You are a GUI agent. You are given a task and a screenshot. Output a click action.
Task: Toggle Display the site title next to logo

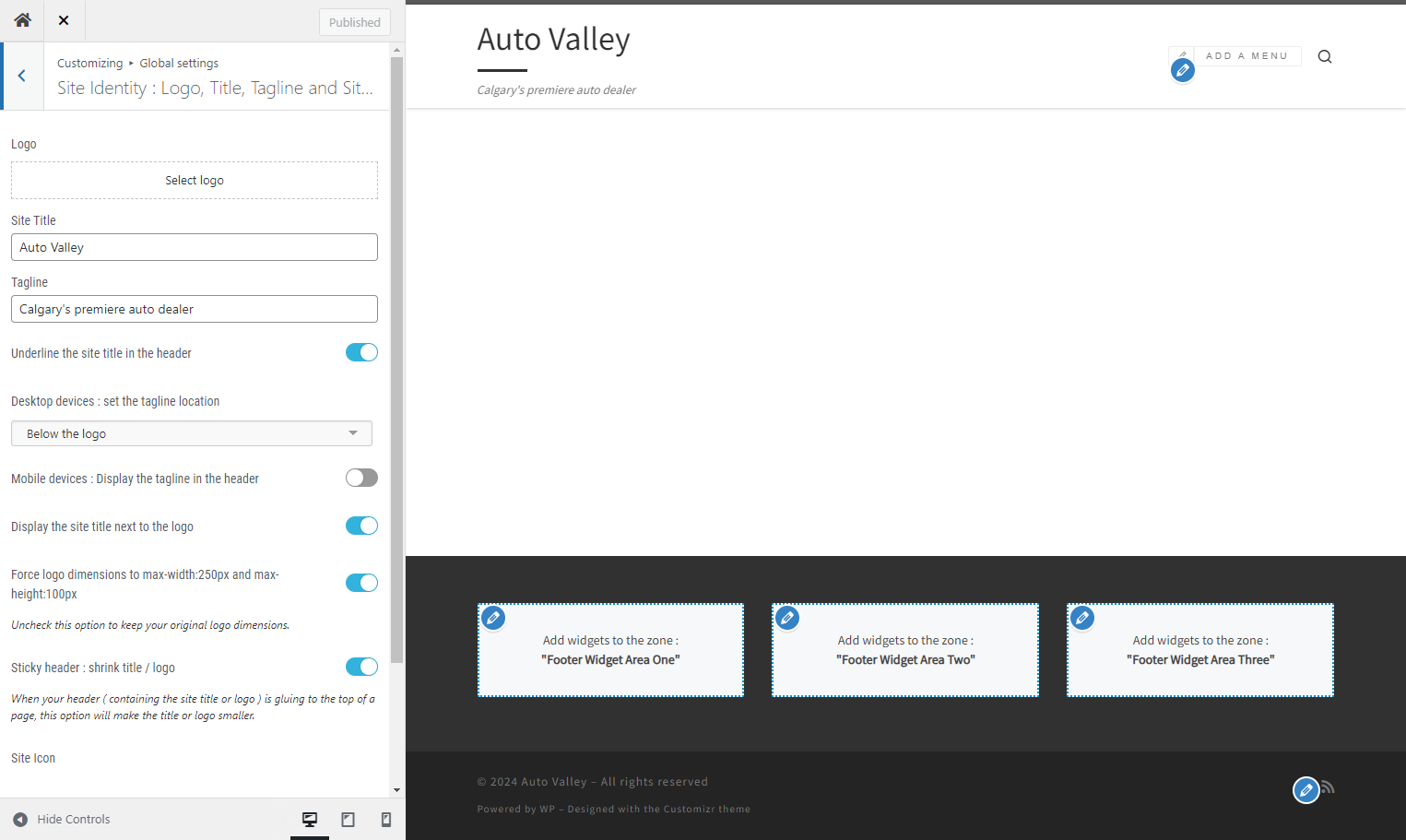coord(361,526)
